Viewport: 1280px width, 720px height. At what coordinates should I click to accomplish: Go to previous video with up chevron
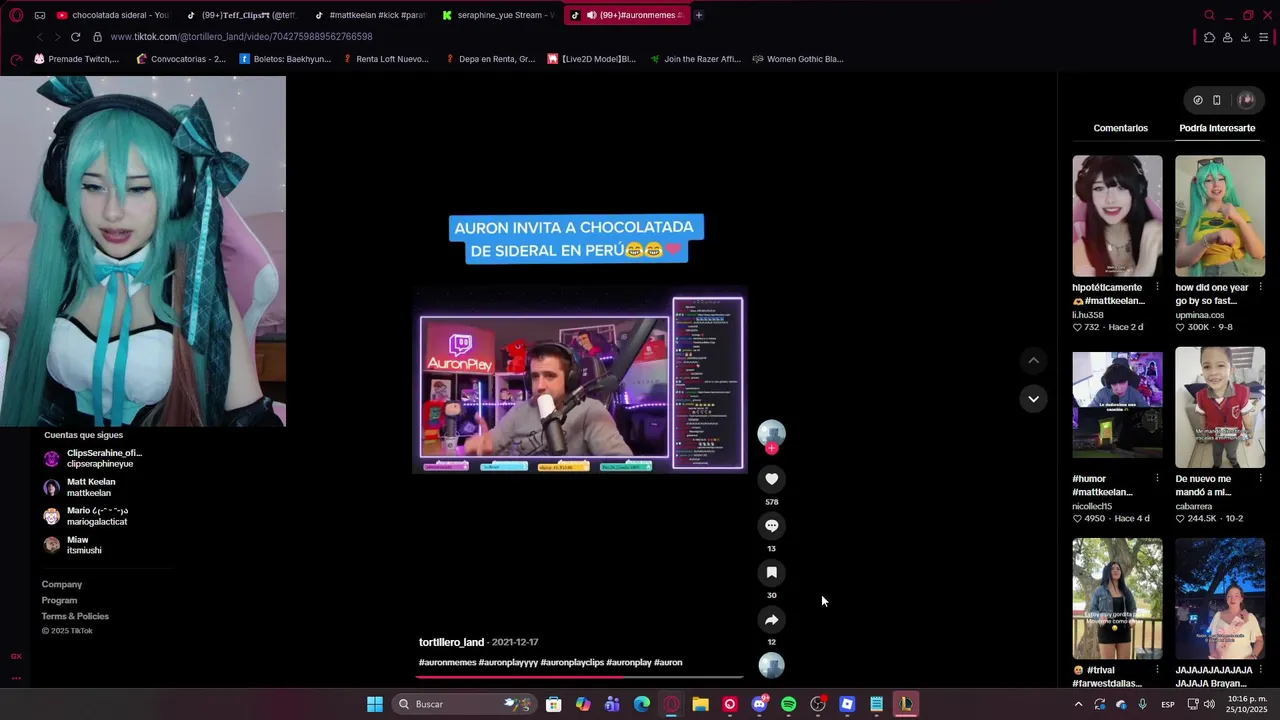click(x=1033, y=360)
